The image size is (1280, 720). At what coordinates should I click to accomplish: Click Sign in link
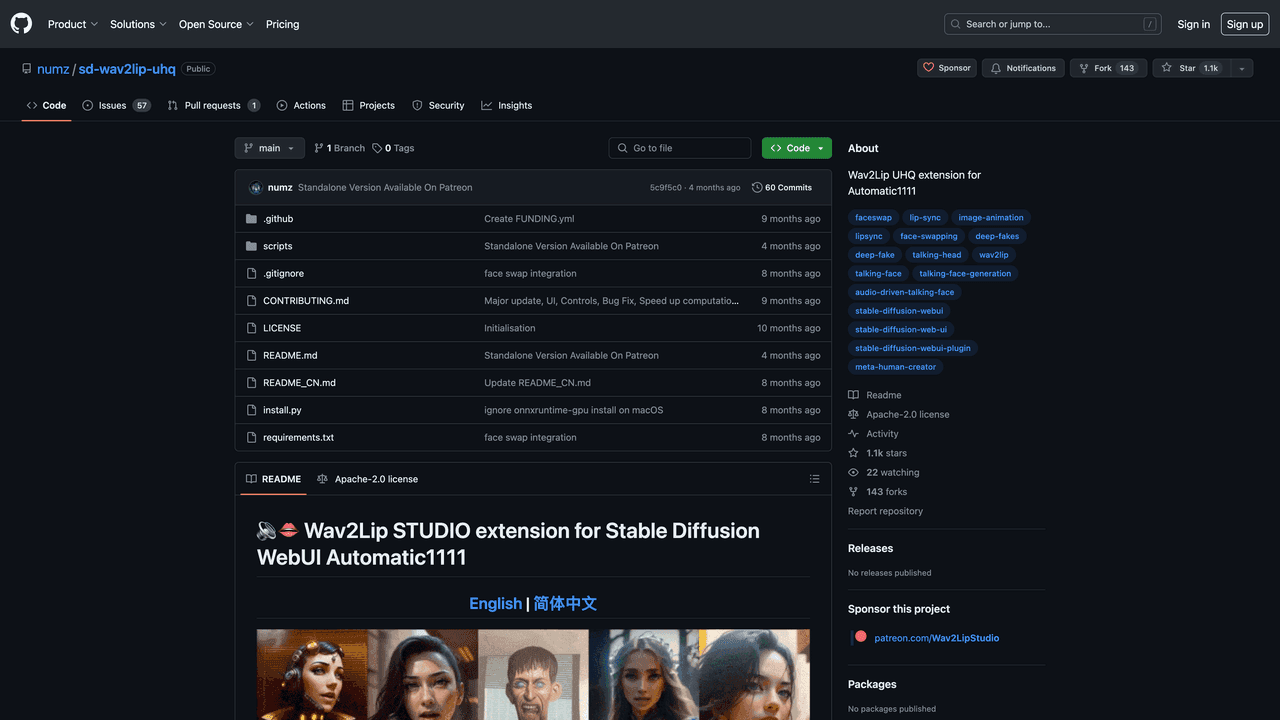tap(1193, 24)
